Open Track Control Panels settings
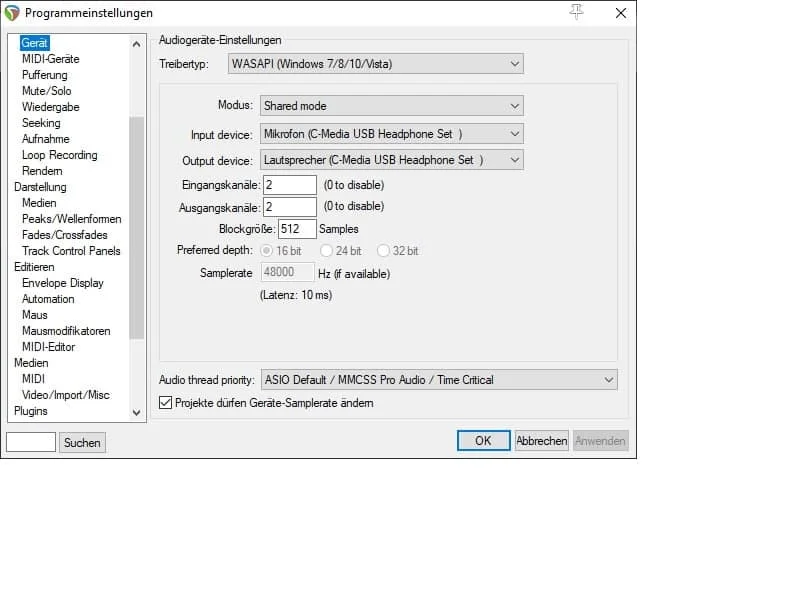 71,251
